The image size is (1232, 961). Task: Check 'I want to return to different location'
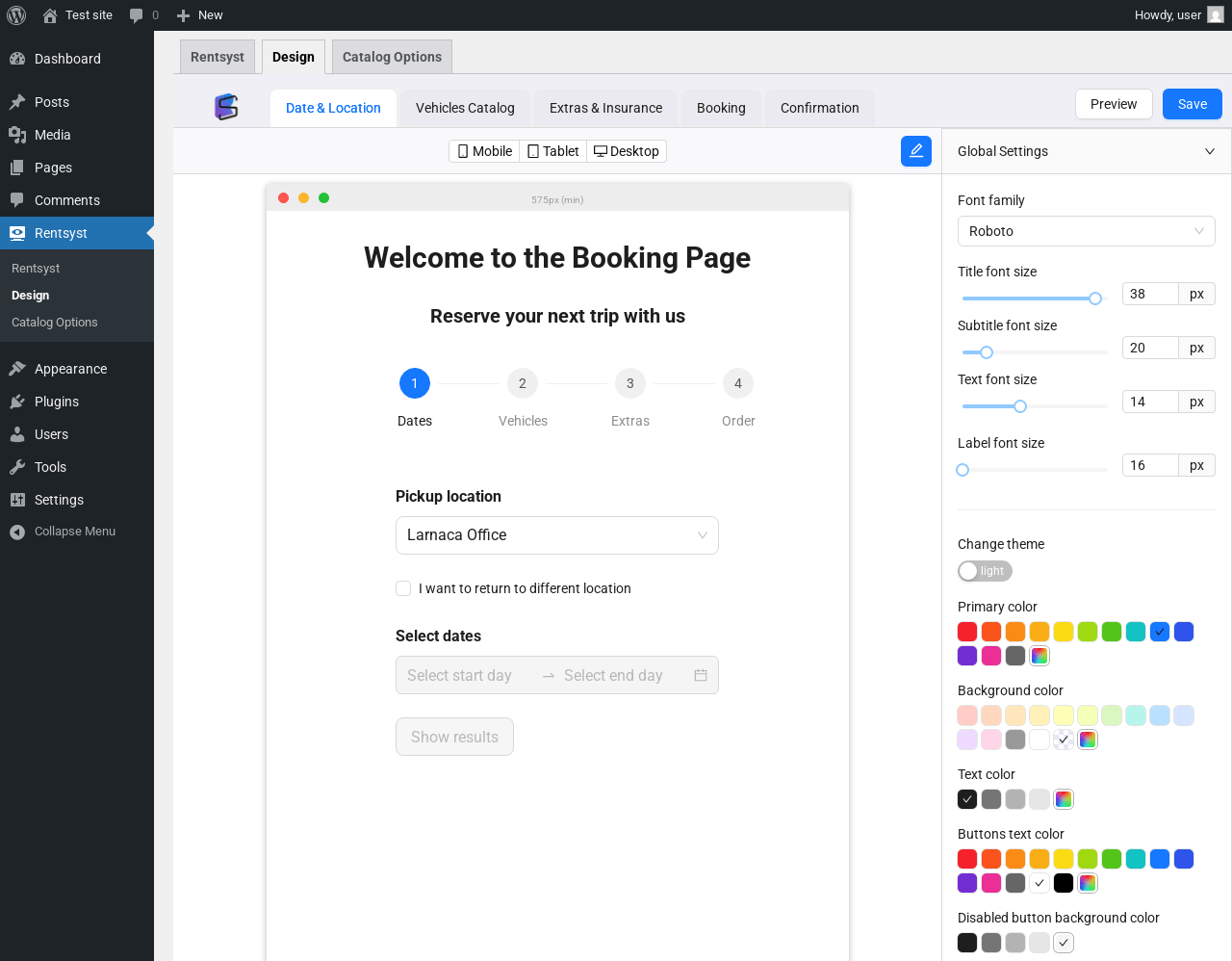(403, 588)
